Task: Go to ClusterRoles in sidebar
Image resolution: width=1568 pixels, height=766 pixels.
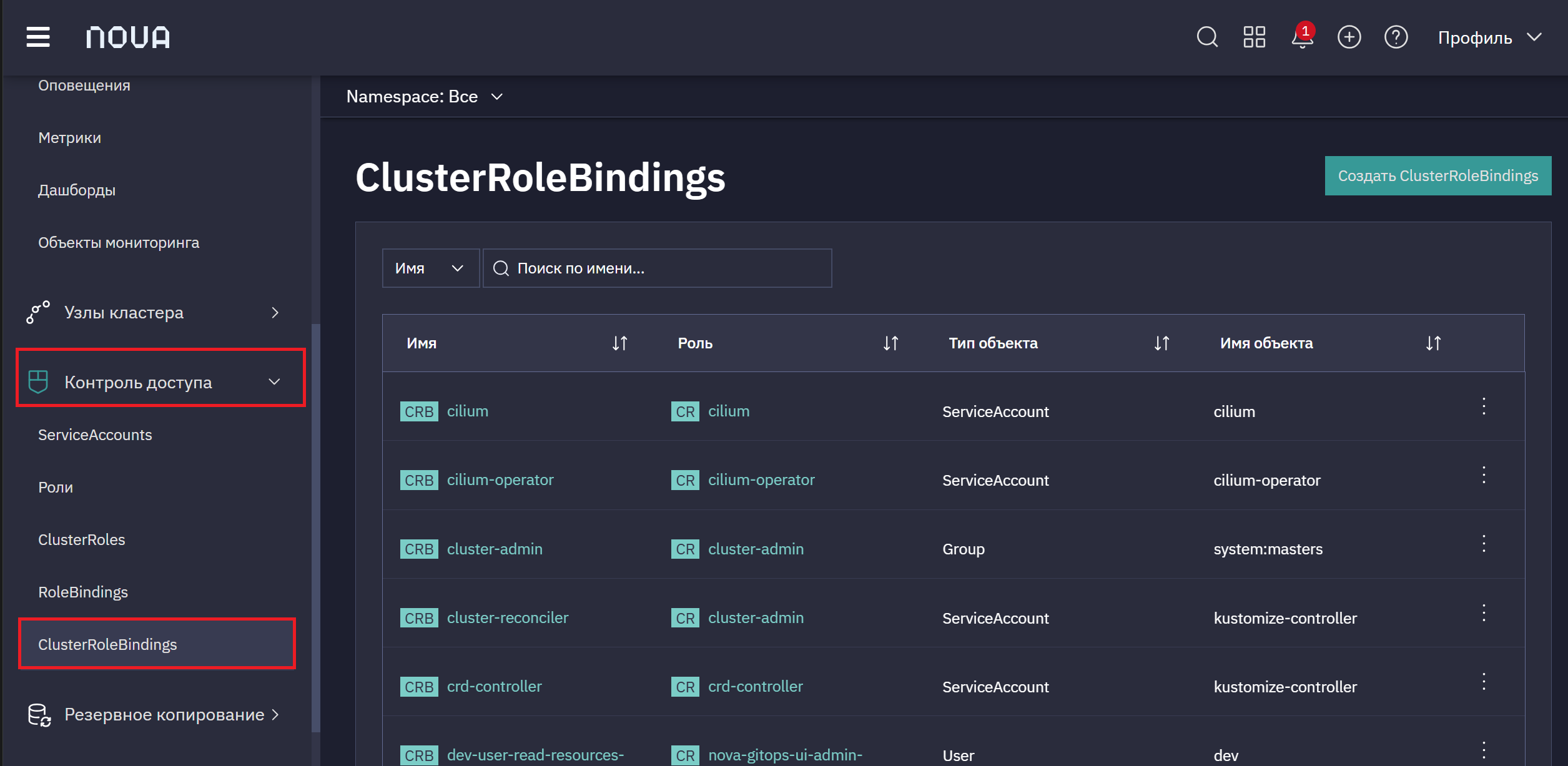Action: (x=81, y=540)
